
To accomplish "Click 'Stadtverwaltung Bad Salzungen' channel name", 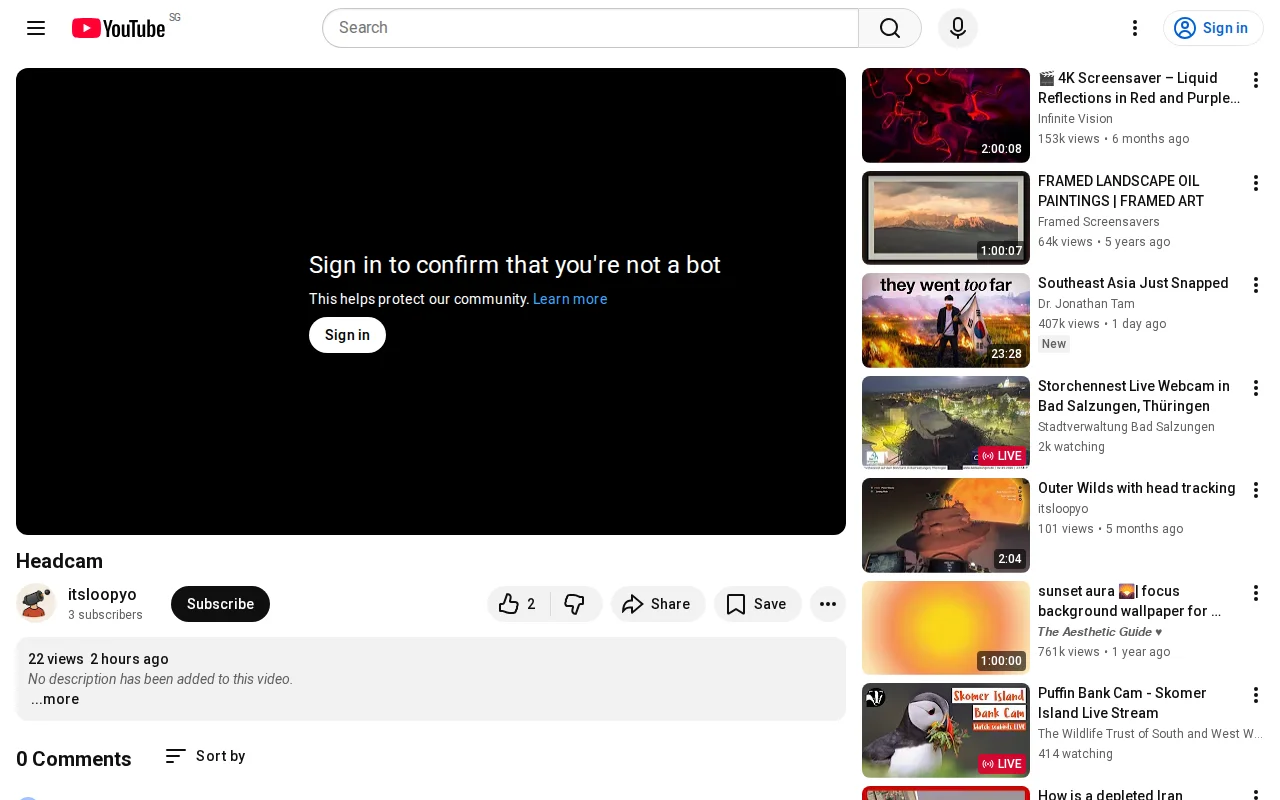I will click(x=1126, y=427).
